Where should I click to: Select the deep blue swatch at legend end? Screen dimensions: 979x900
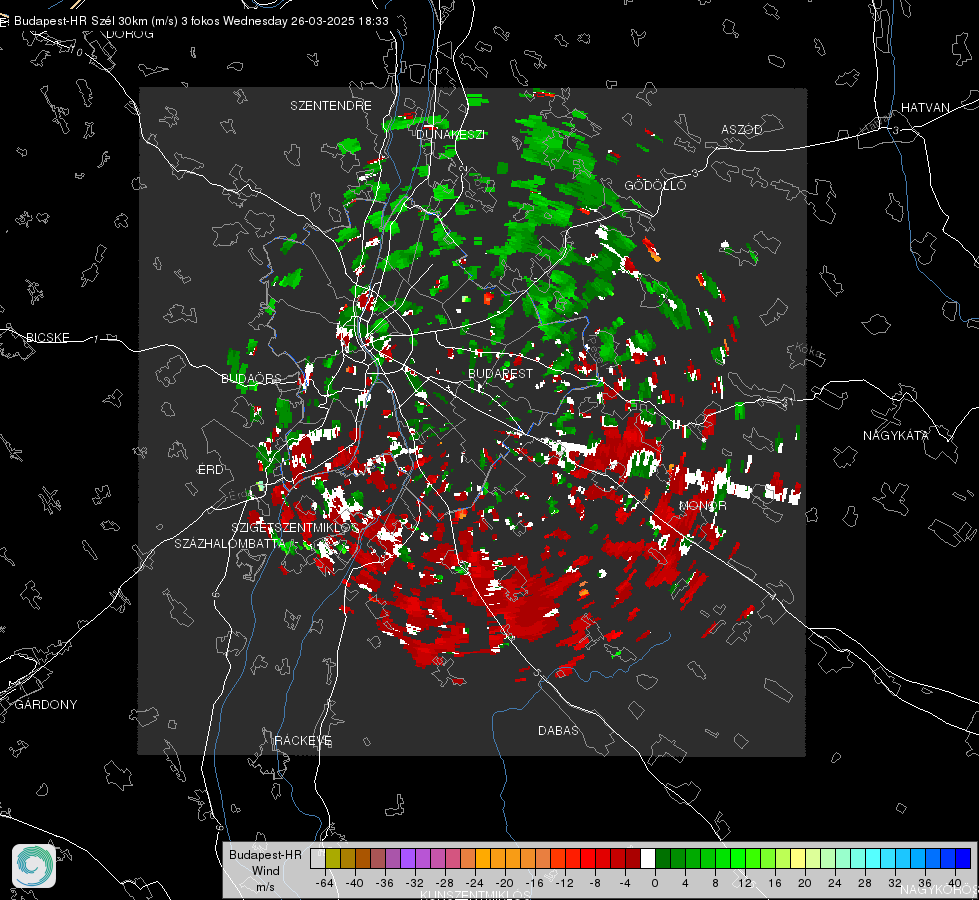pos(963,858)
